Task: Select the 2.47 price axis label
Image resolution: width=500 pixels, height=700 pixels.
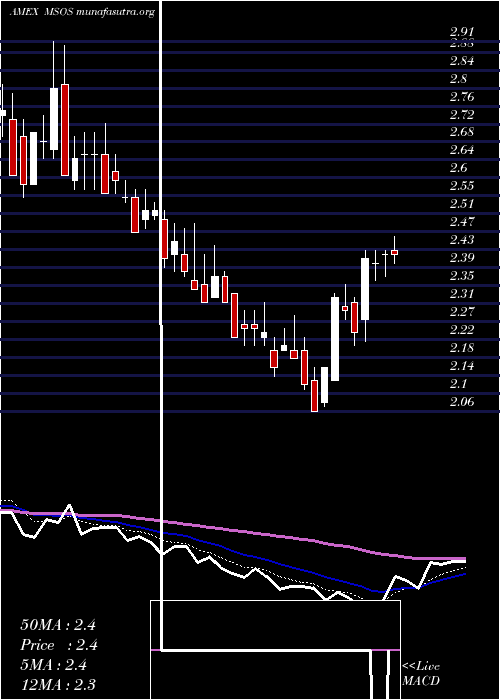Action: tap(462, 221)
